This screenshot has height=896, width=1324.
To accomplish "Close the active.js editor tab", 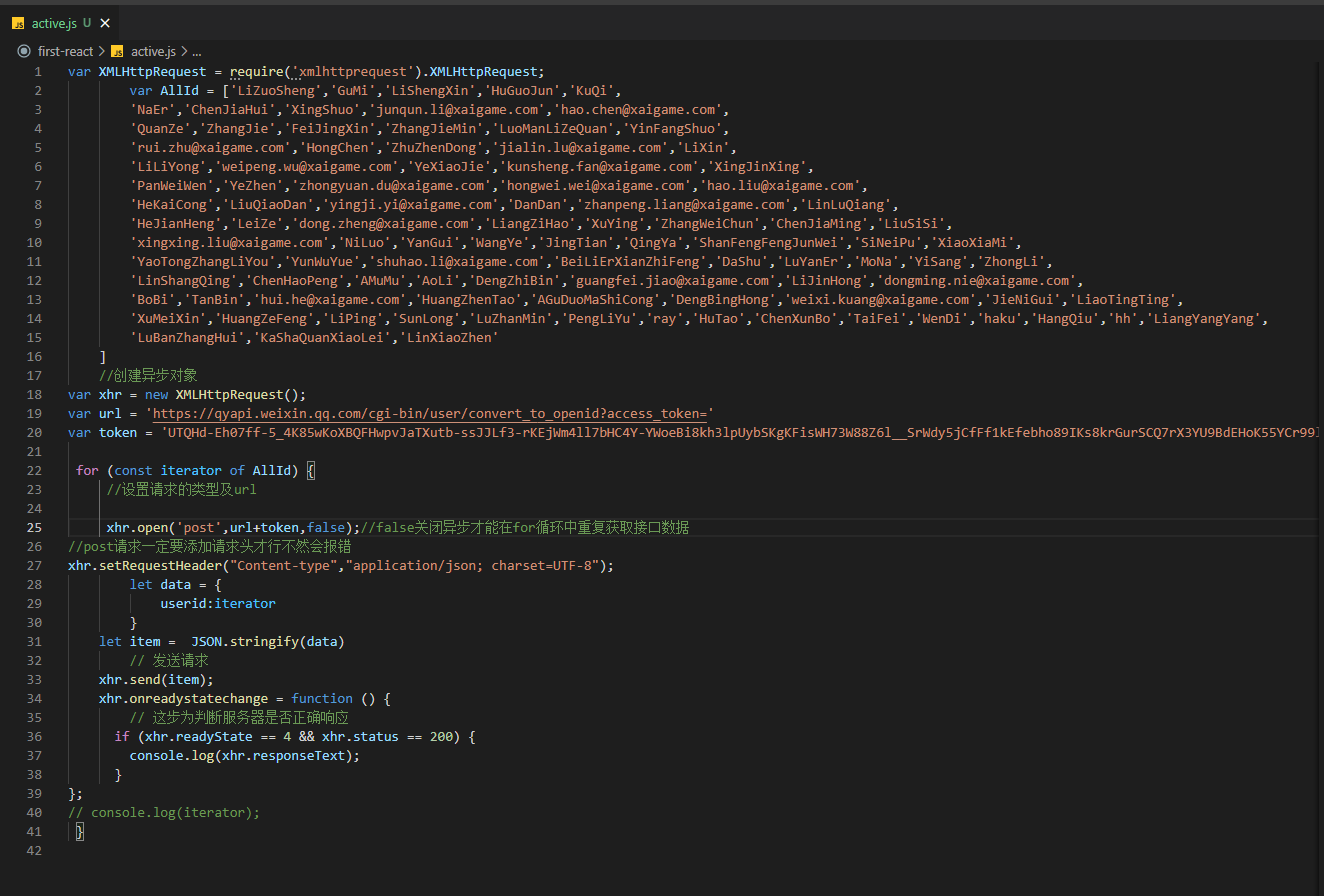I will [x=106, y=22].
